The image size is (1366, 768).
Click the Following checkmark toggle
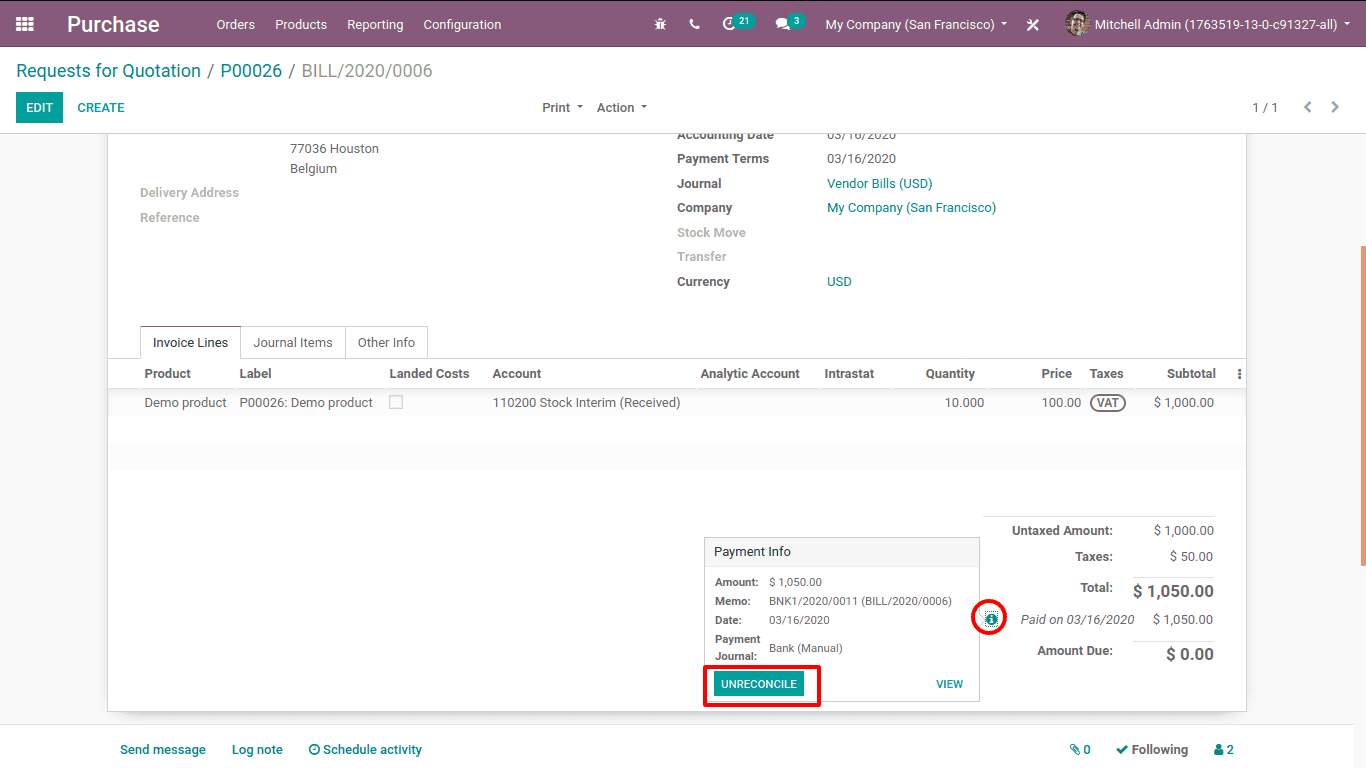1152,750
